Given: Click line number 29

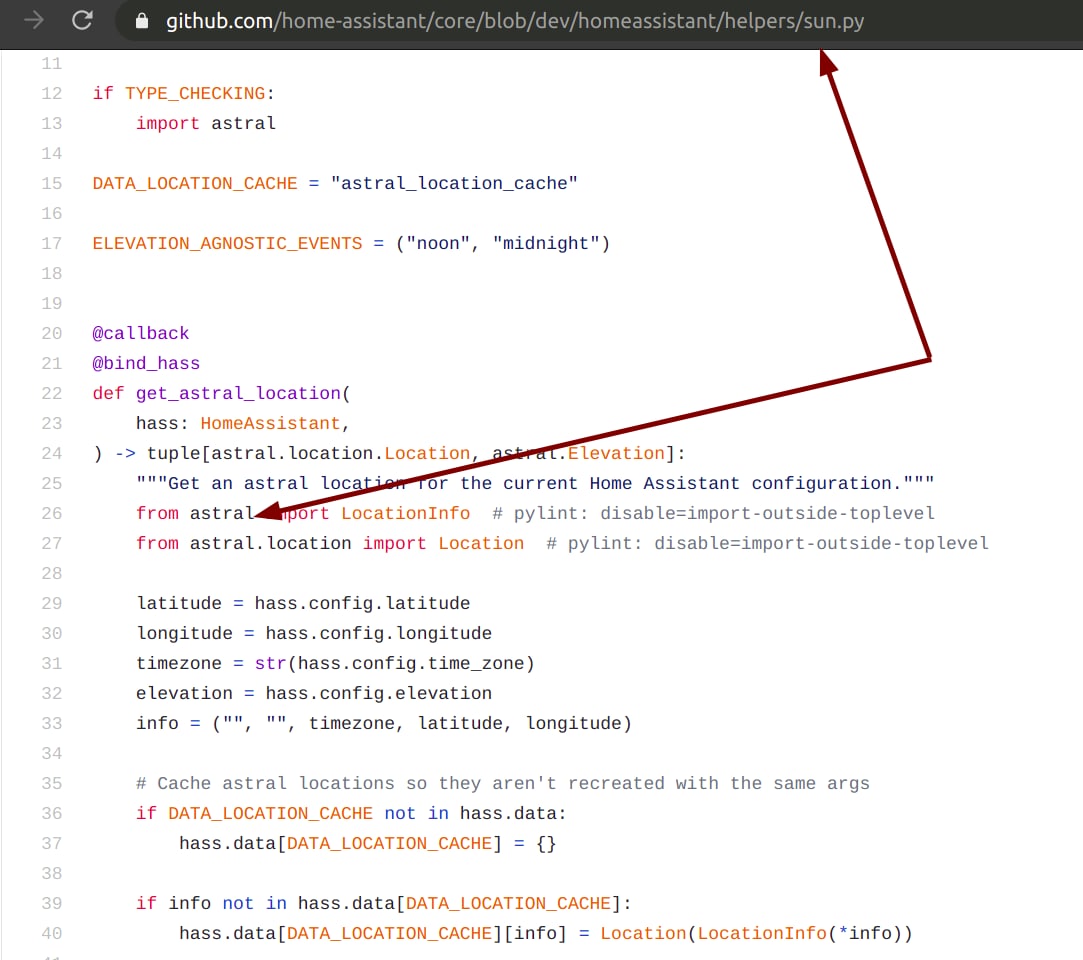Looking at the screenshot, I should (x=52, y=604).
